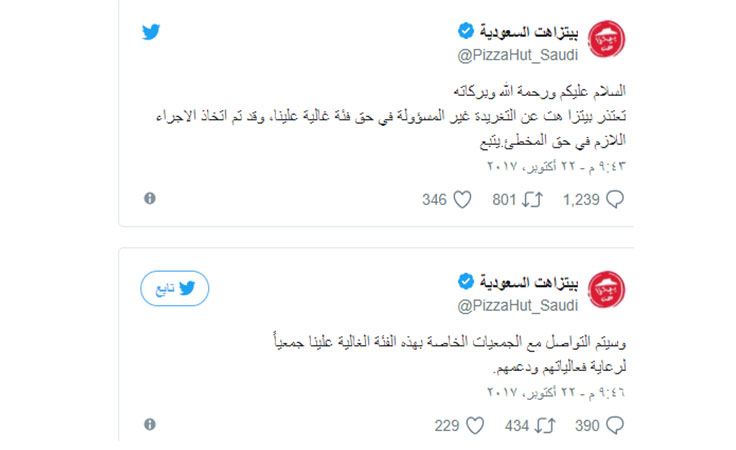Like the first tweet via heart icon
This screenshot has height=450, width=736.
462,199
